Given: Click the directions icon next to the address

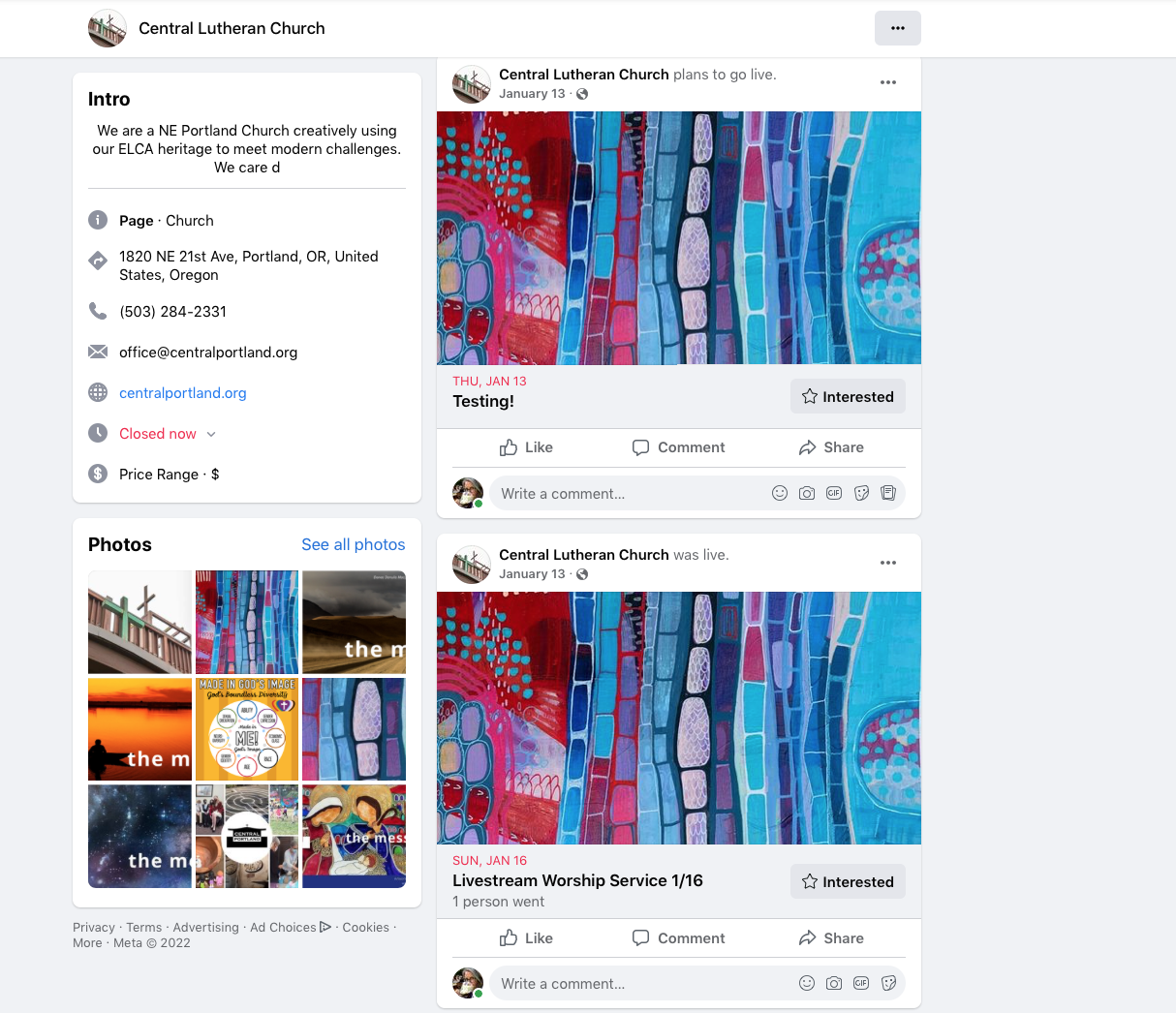Looking at the screenshot, I should (x=98, y=261).
